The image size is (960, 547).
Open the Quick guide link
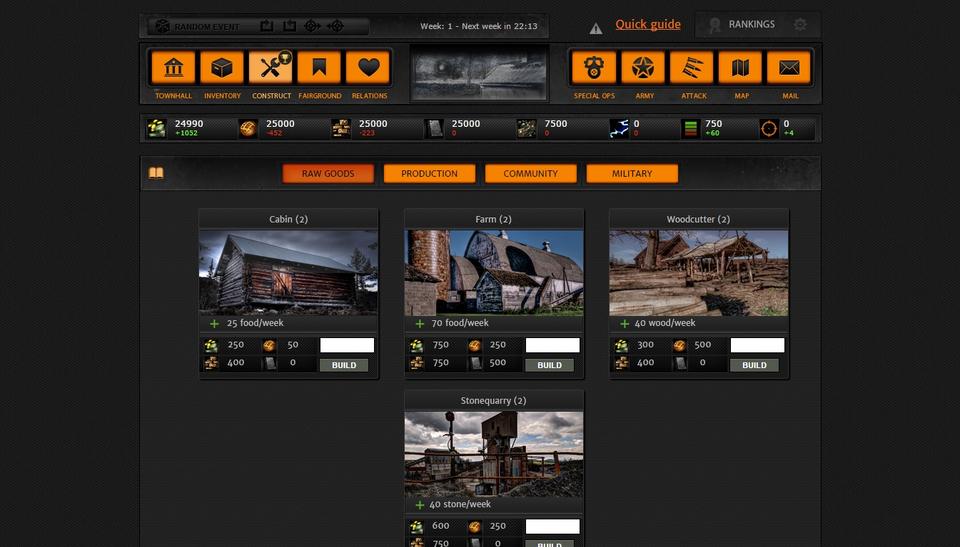coord(648,25)
